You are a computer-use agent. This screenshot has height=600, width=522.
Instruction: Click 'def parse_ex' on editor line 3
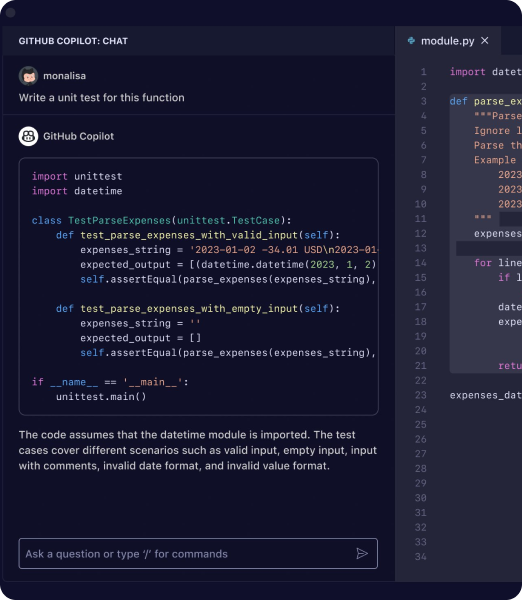coord(486,101)
